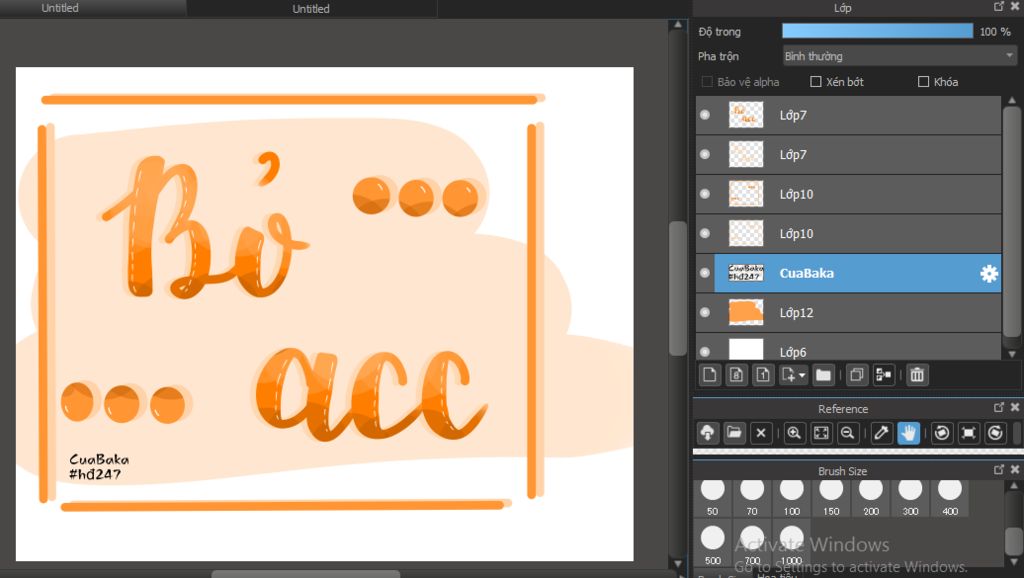The image size is (1024, 578).
Task: Choose brush size 150
Action: [x=831, y=497]
